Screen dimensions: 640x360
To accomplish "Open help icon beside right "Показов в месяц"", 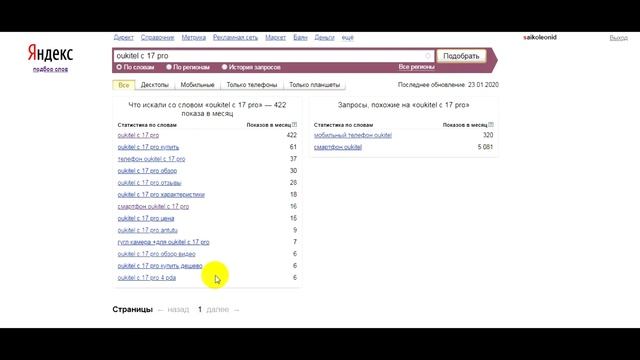I will point(491,125).
